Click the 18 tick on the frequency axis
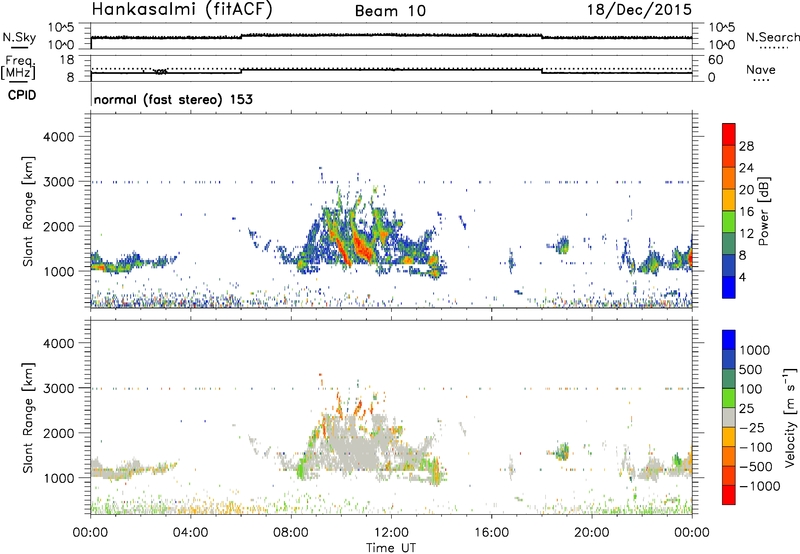The height and width of the screenshot is (554, 800). pos(67,60)
